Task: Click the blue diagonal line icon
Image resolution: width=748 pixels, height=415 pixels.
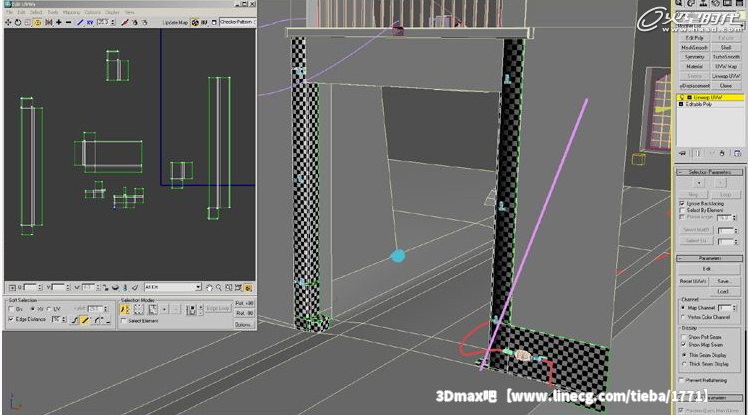Action: pos(80,22)
